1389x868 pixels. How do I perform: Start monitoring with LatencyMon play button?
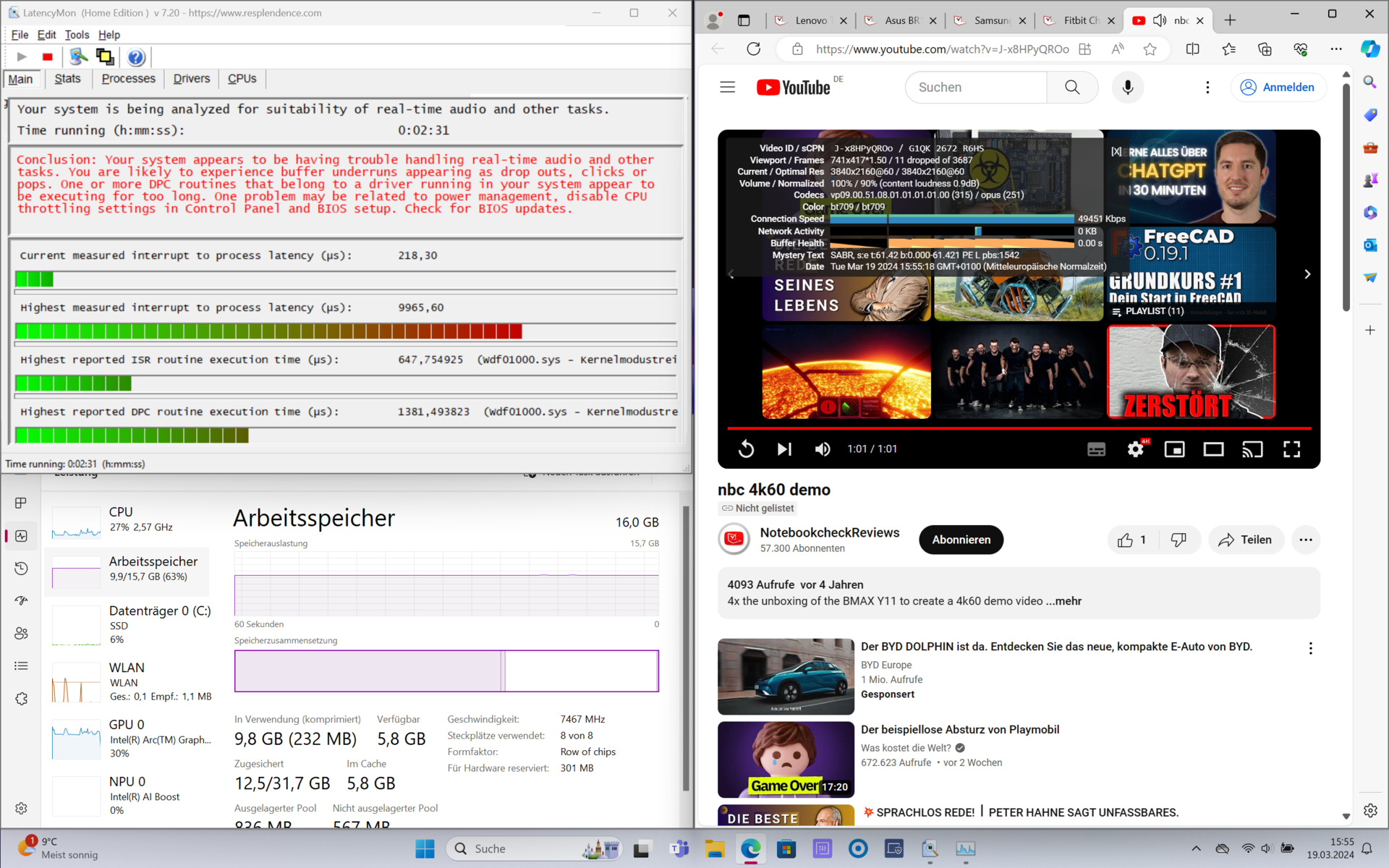pyautogui.click(x=22, y=56)
